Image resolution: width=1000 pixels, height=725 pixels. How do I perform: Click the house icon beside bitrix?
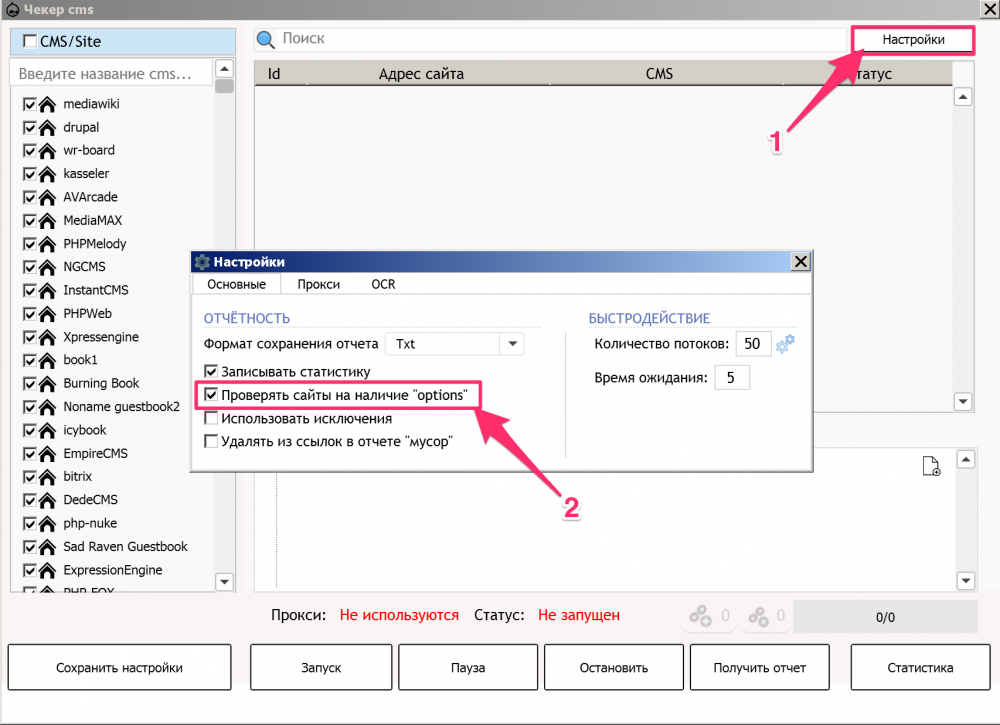click(47, 477)
